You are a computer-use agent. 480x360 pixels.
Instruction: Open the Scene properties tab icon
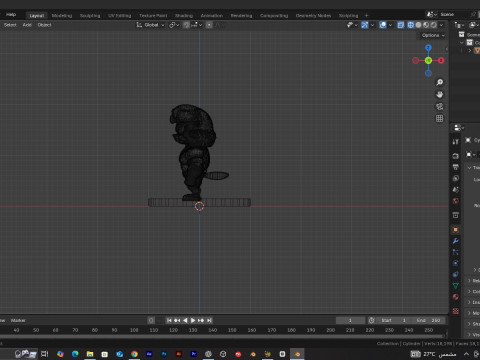456,190
